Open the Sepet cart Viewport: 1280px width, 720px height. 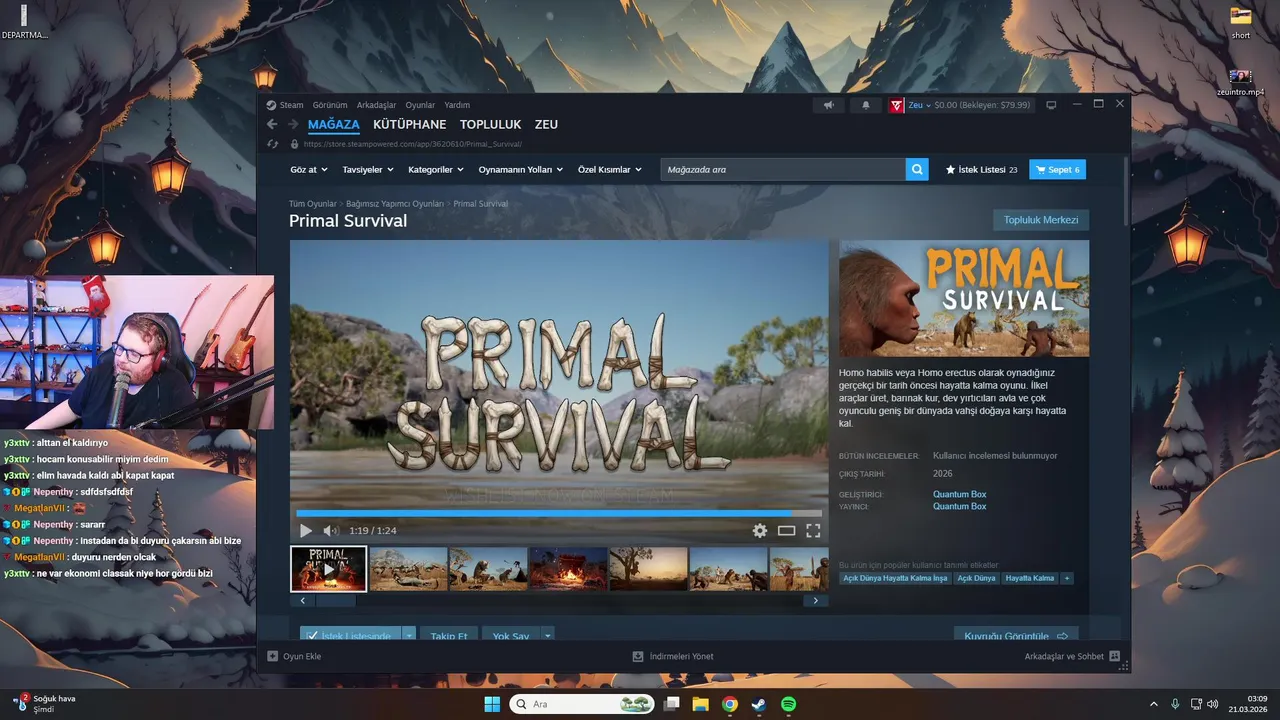pyautogui.click(x=1057, y=169)
